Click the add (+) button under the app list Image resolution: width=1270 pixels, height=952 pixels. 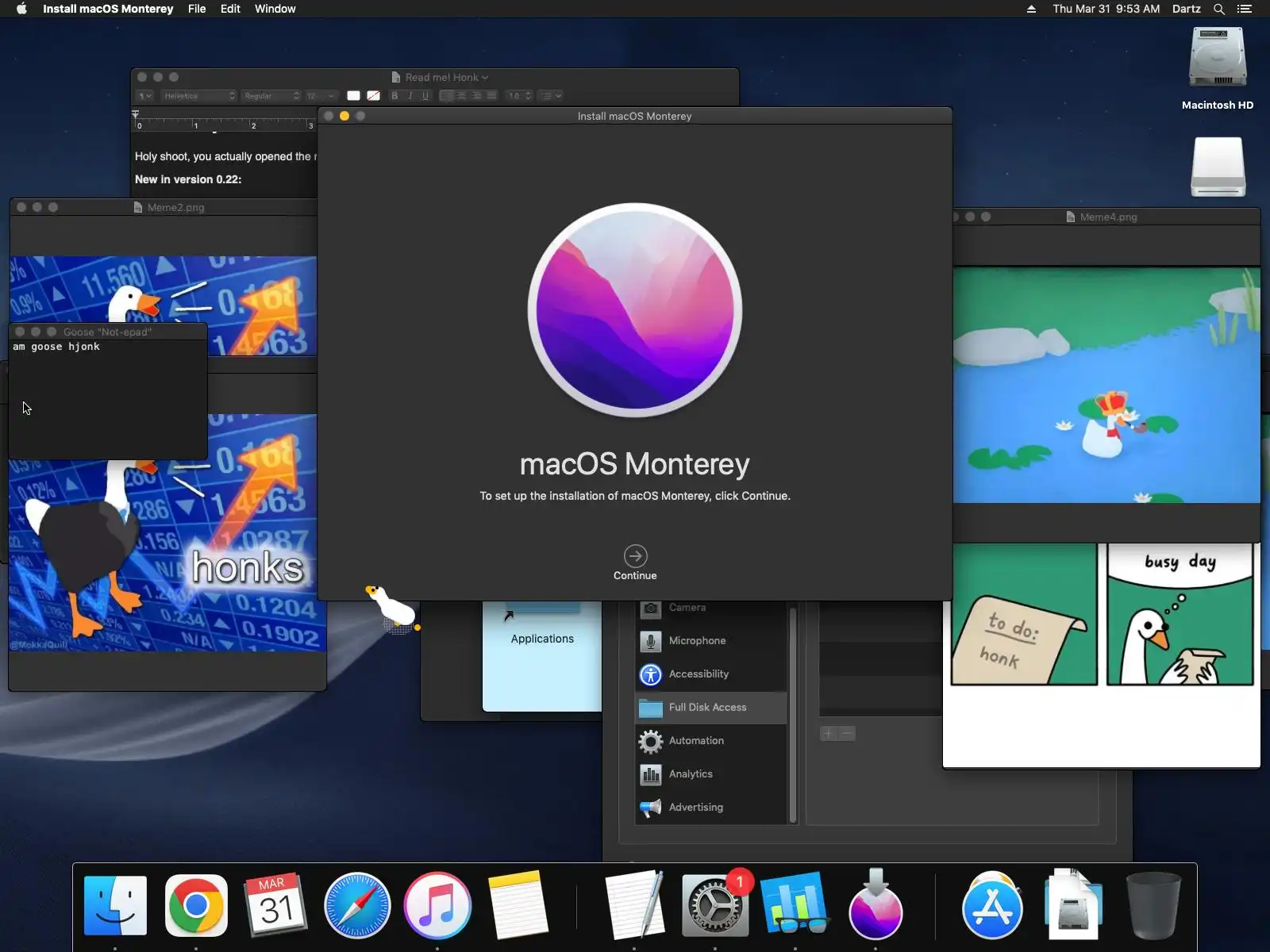[828, 734]
